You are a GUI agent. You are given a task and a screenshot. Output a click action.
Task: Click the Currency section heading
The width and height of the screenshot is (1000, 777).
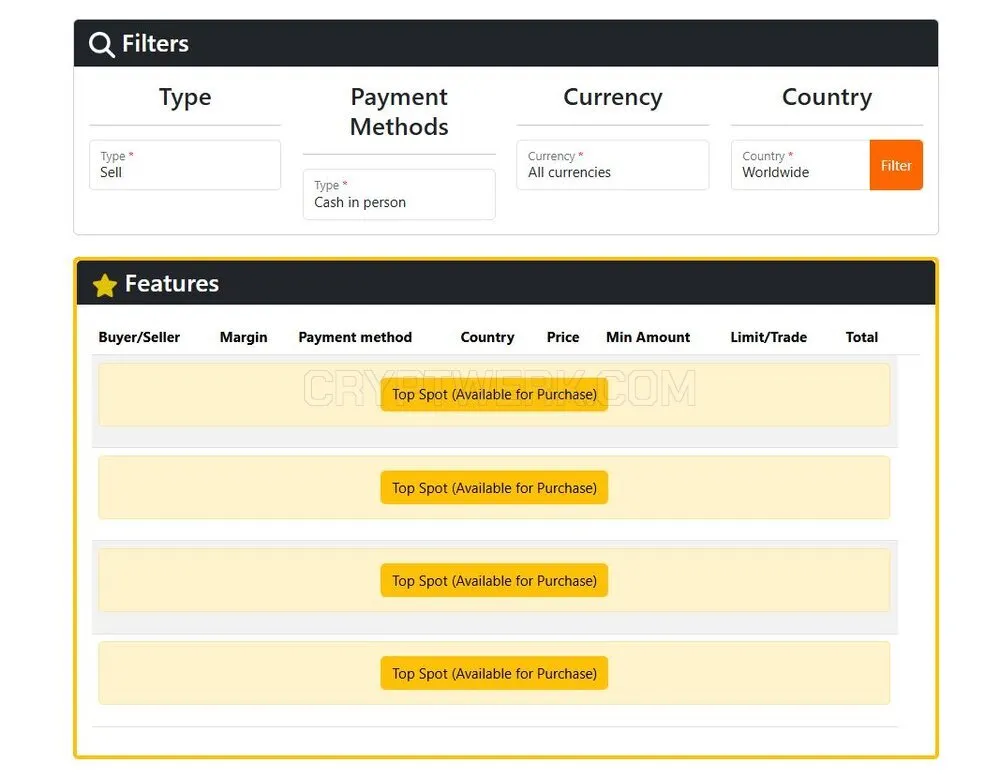pyautogui.click(x=613, y=97)
